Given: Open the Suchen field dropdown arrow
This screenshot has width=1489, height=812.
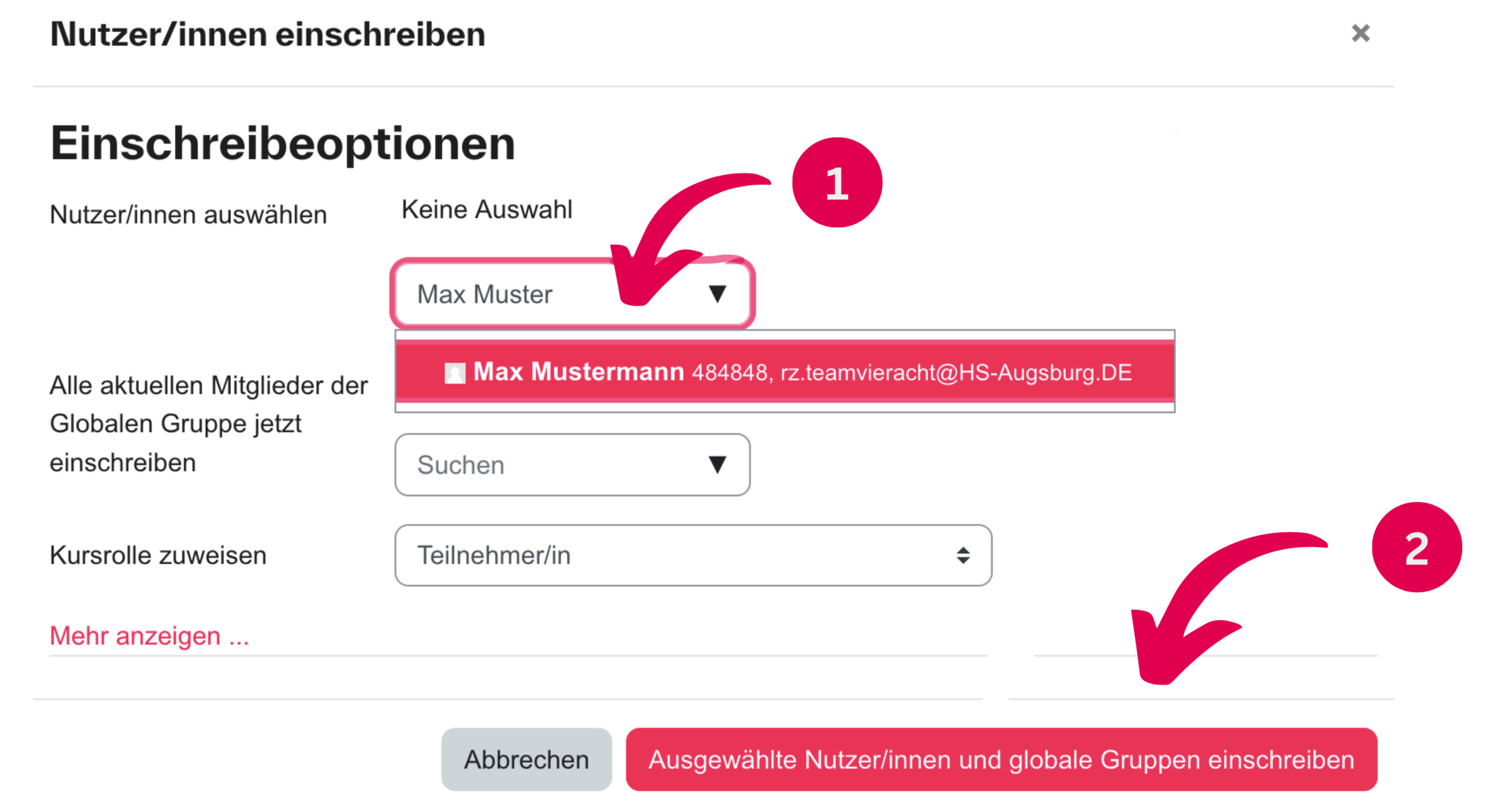Looking at the screenshot, I should tap(717, 465).
